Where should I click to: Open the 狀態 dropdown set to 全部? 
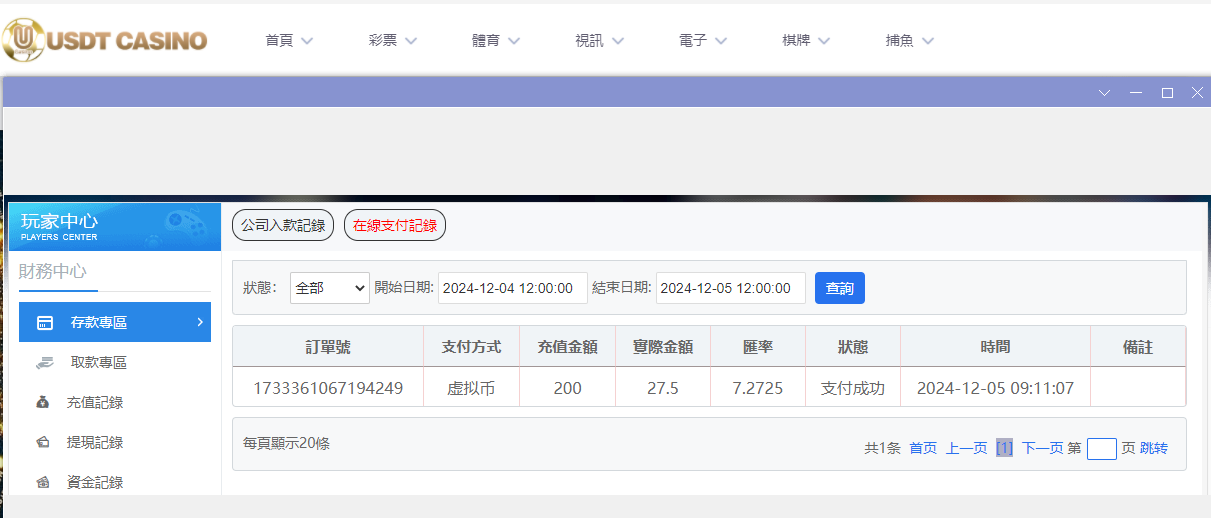tap(330, 288)
